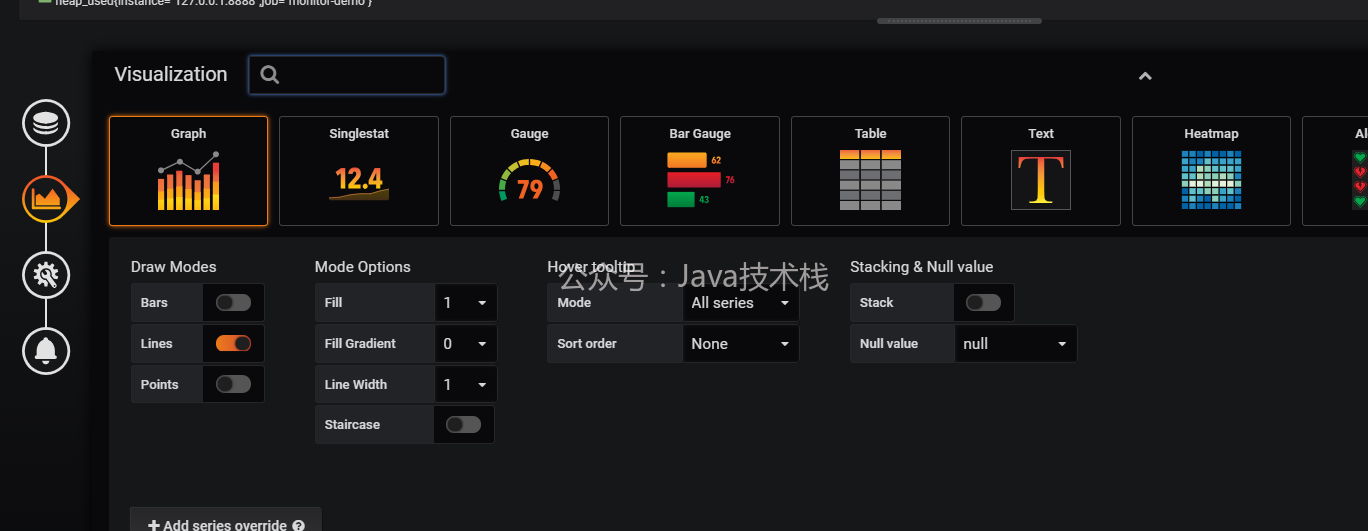Choose the Singlestat visualization card
The image size is (1368, 531).
(x=359, y=171)
